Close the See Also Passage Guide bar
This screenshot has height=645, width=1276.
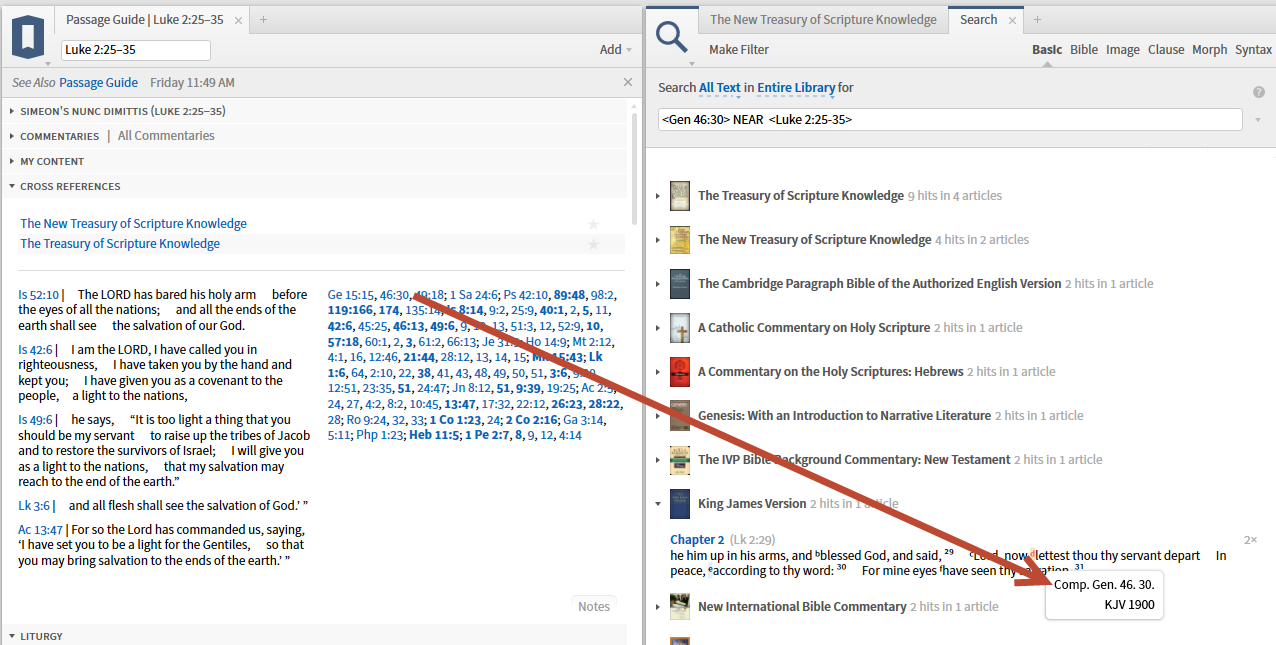628,82
